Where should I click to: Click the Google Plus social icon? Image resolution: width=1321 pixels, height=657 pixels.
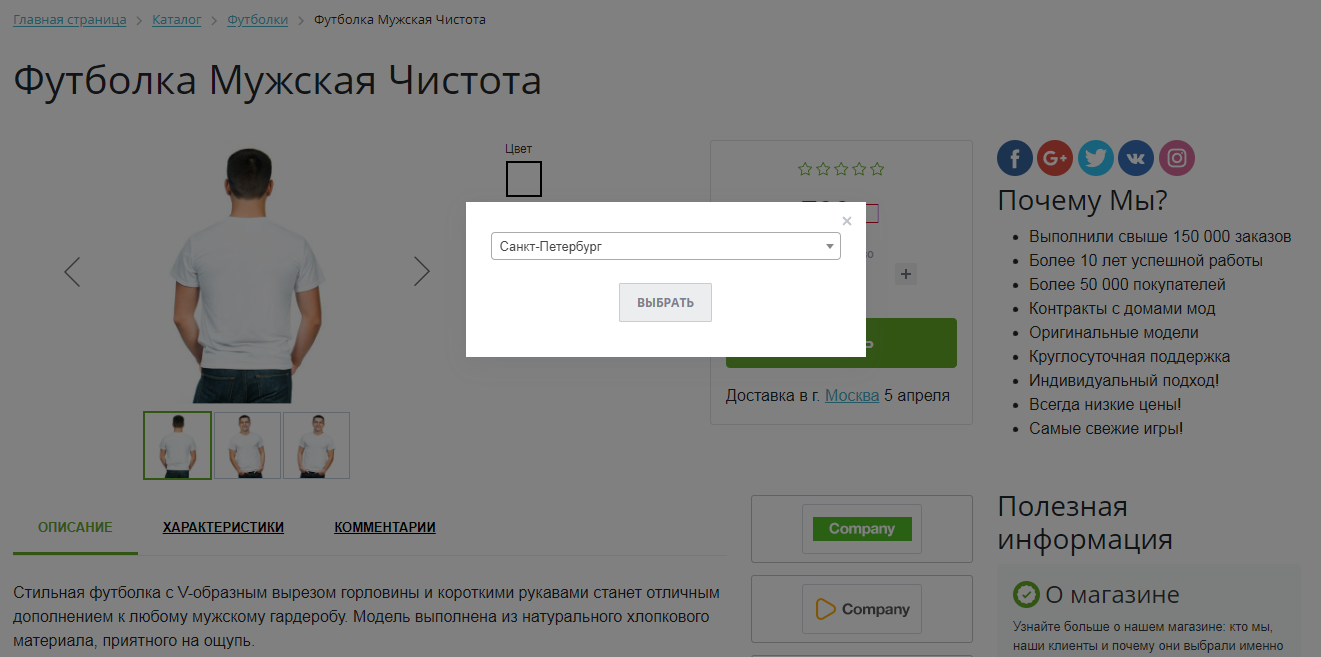click(1055, 158)
